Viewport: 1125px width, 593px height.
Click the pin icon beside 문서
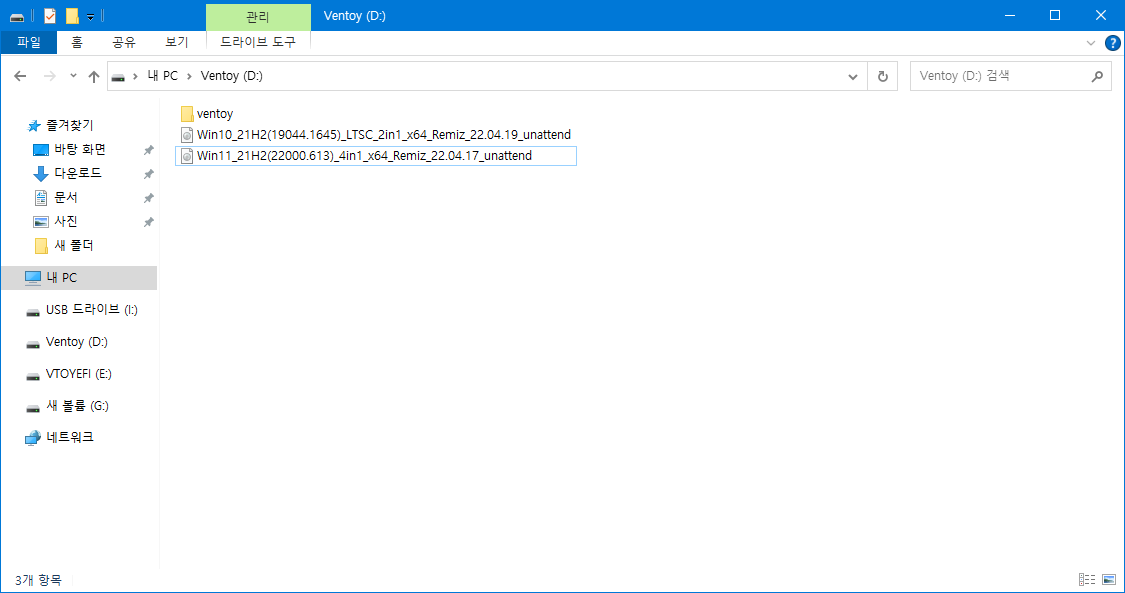[149, 198]
